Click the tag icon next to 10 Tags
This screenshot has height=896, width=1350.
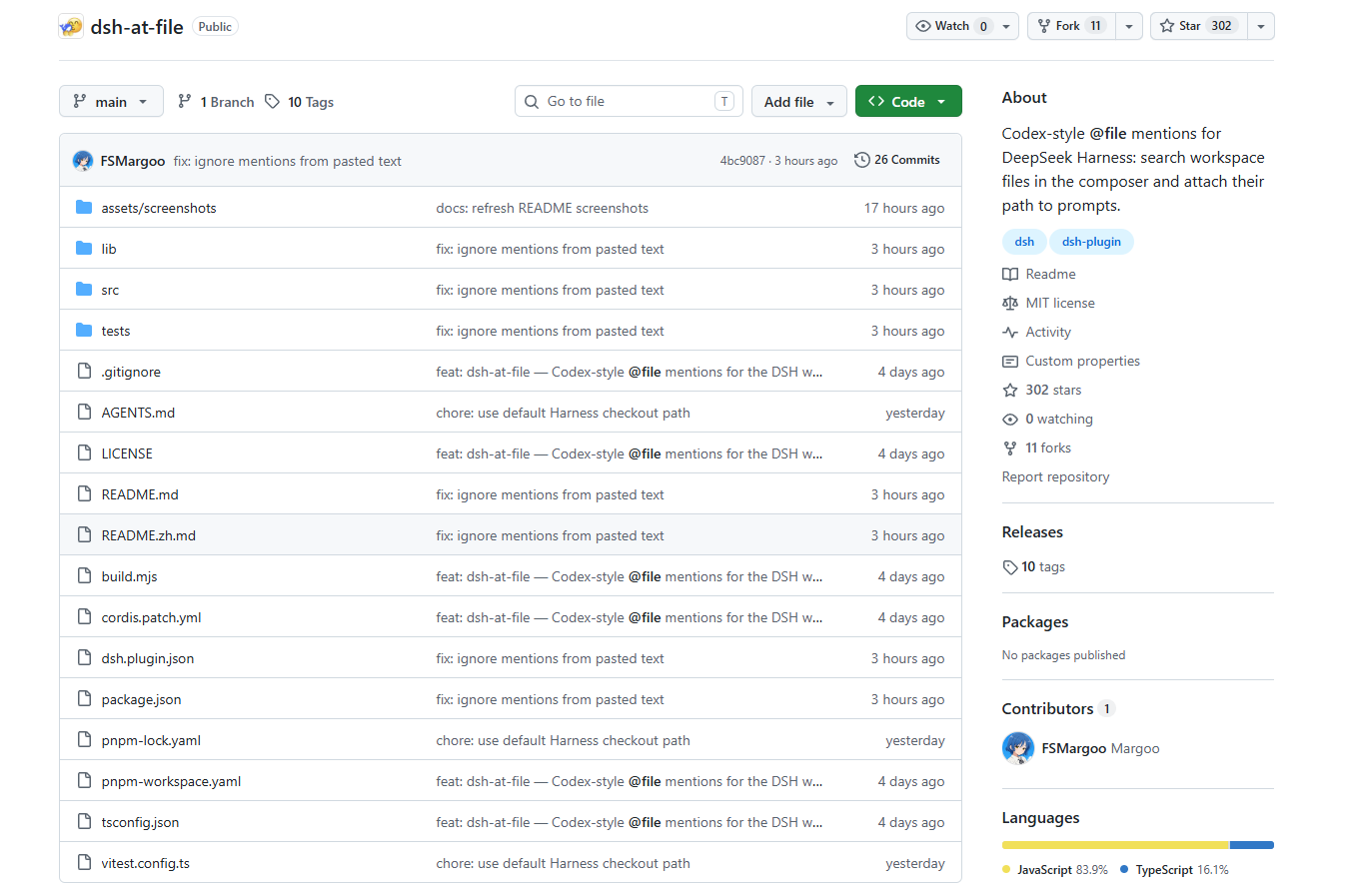pyautogui.click(x=272, y=102)
